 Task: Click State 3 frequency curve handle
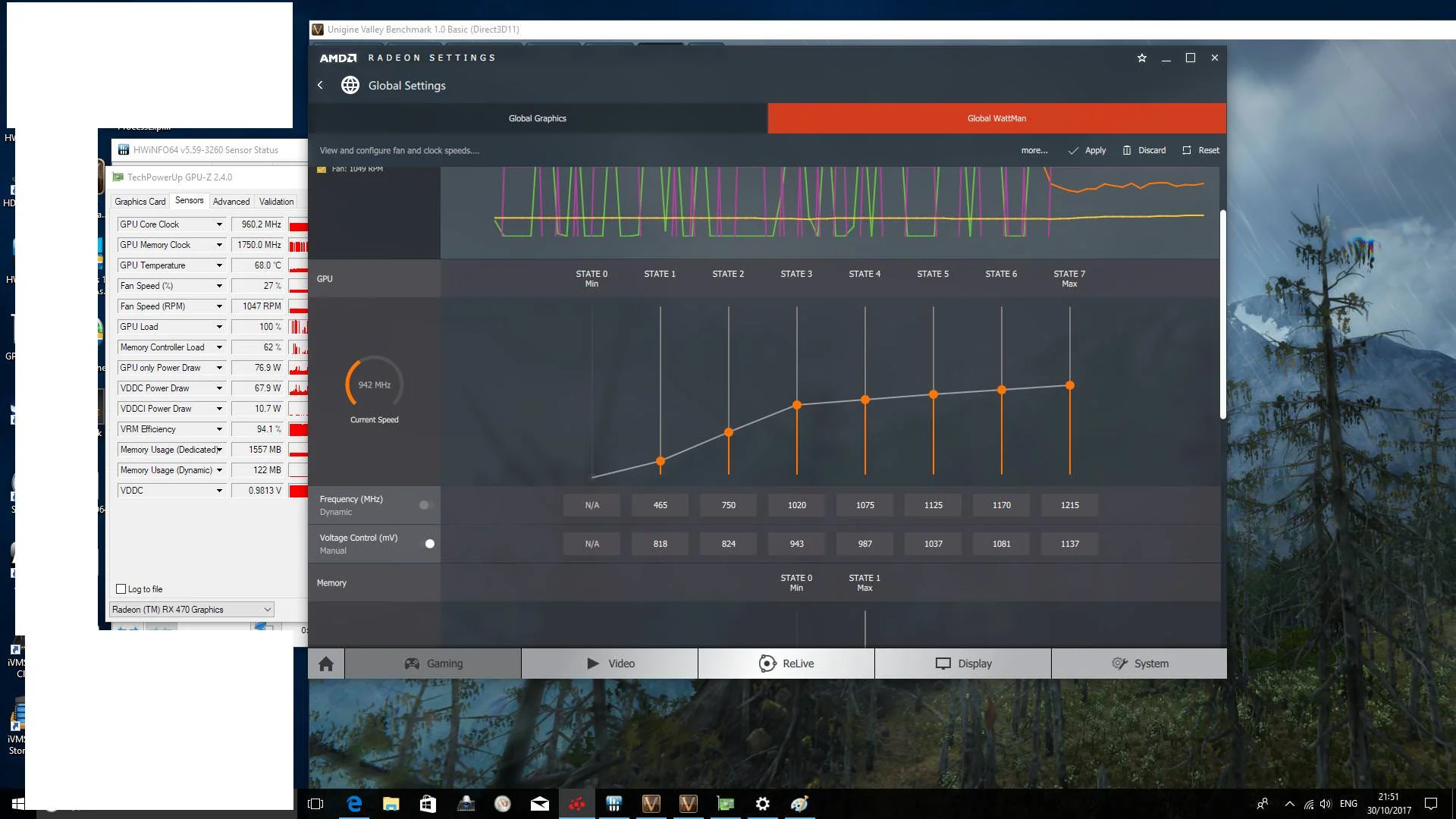pos(797,405)
